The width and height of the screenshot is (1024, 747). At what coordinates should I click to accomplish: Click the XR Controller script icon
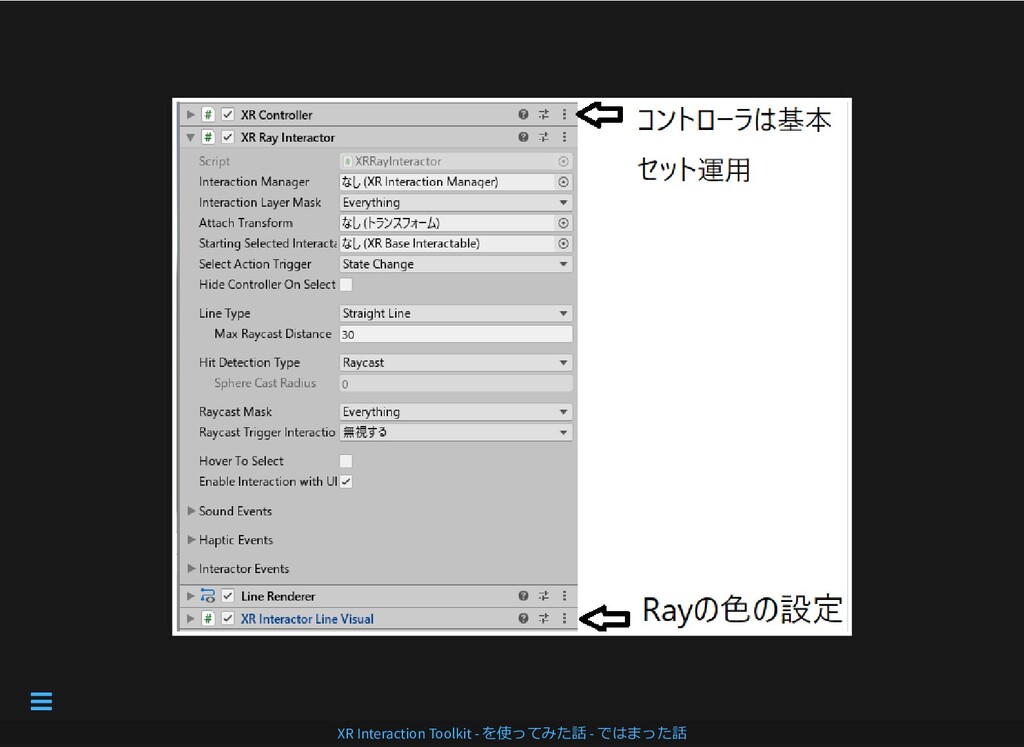point(208,114)
